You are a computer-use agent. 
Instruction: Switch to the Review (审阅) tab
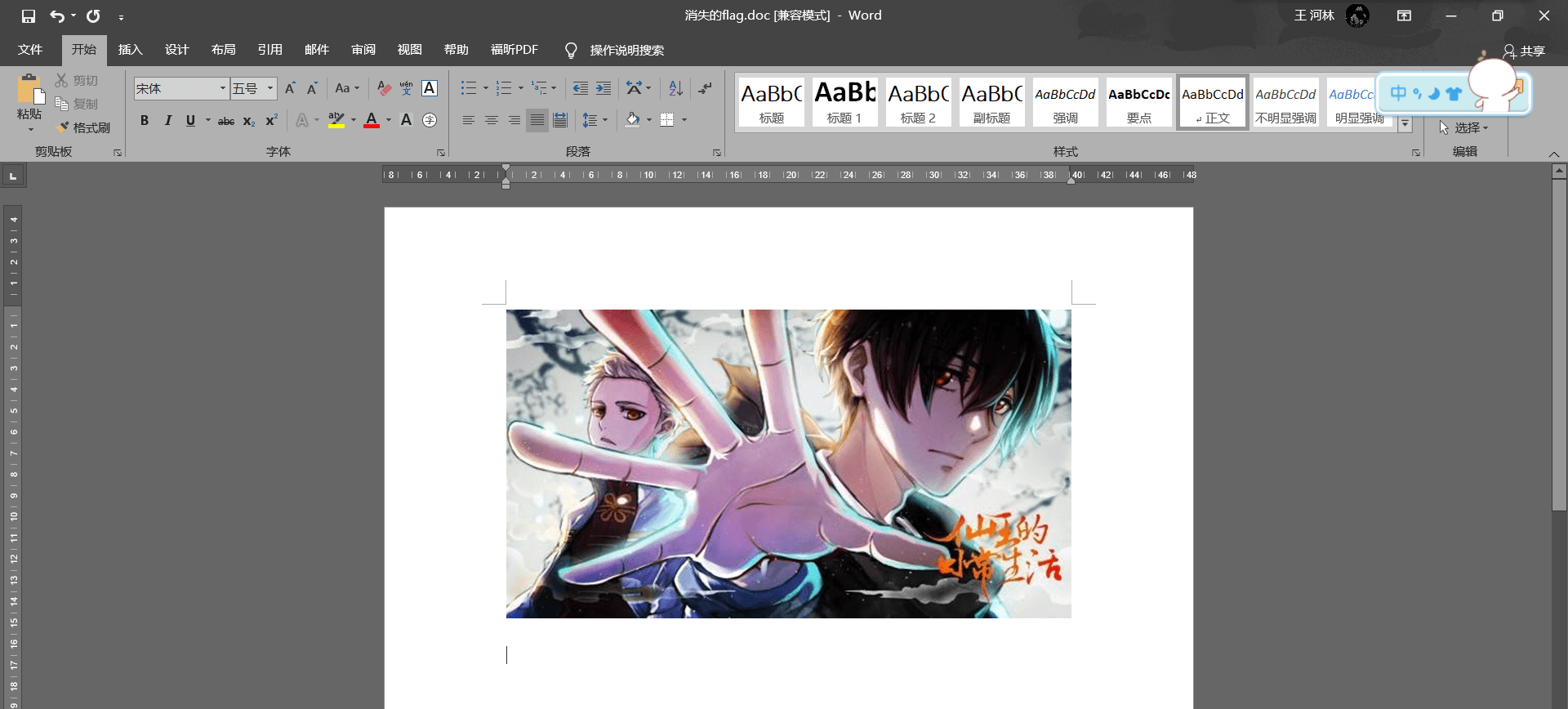click(363, 50)
